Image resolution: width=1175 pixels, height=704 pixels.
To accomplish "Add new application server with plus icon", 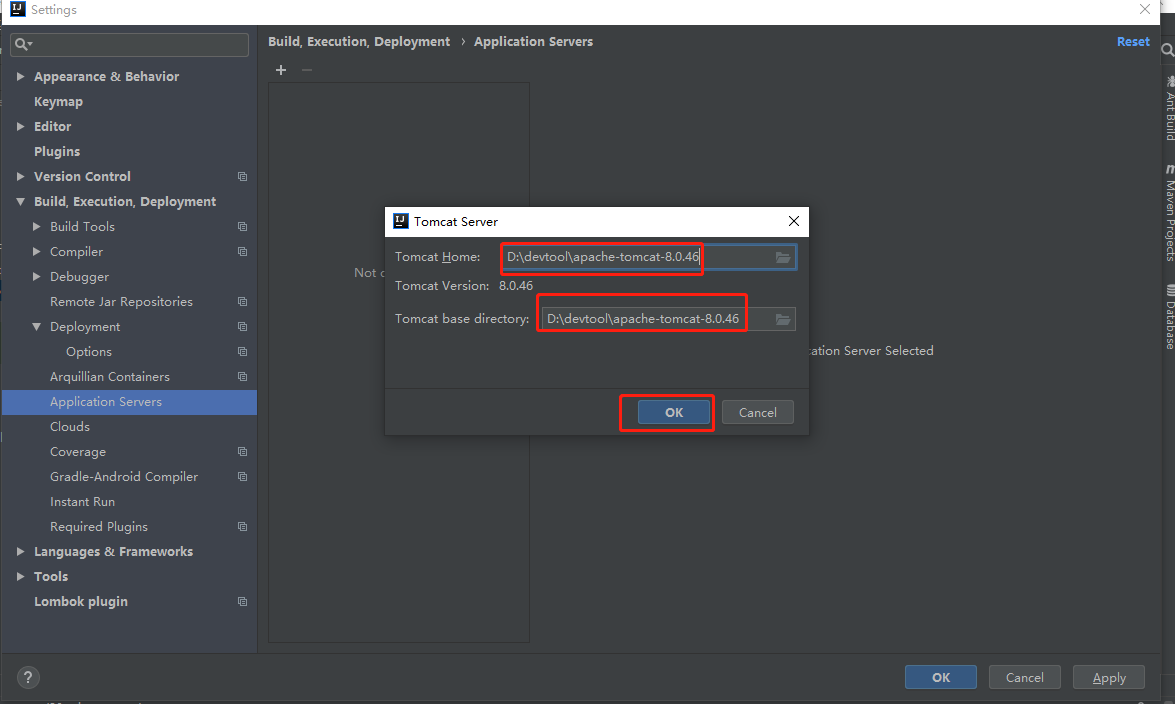I will point(281,70).
